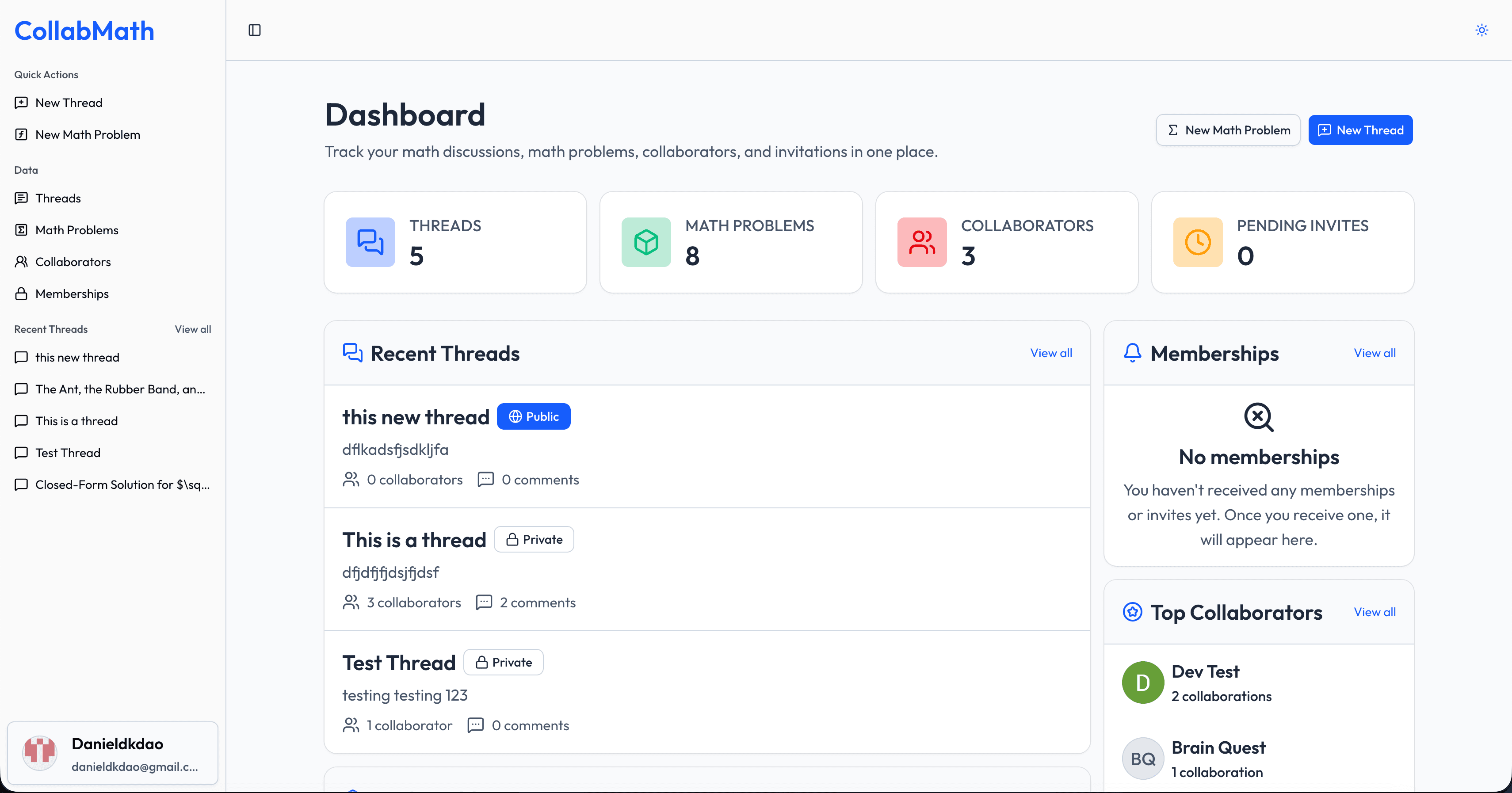Click the lock icon beside Memberships
The image size is (1512, 793).
[21, 294]
